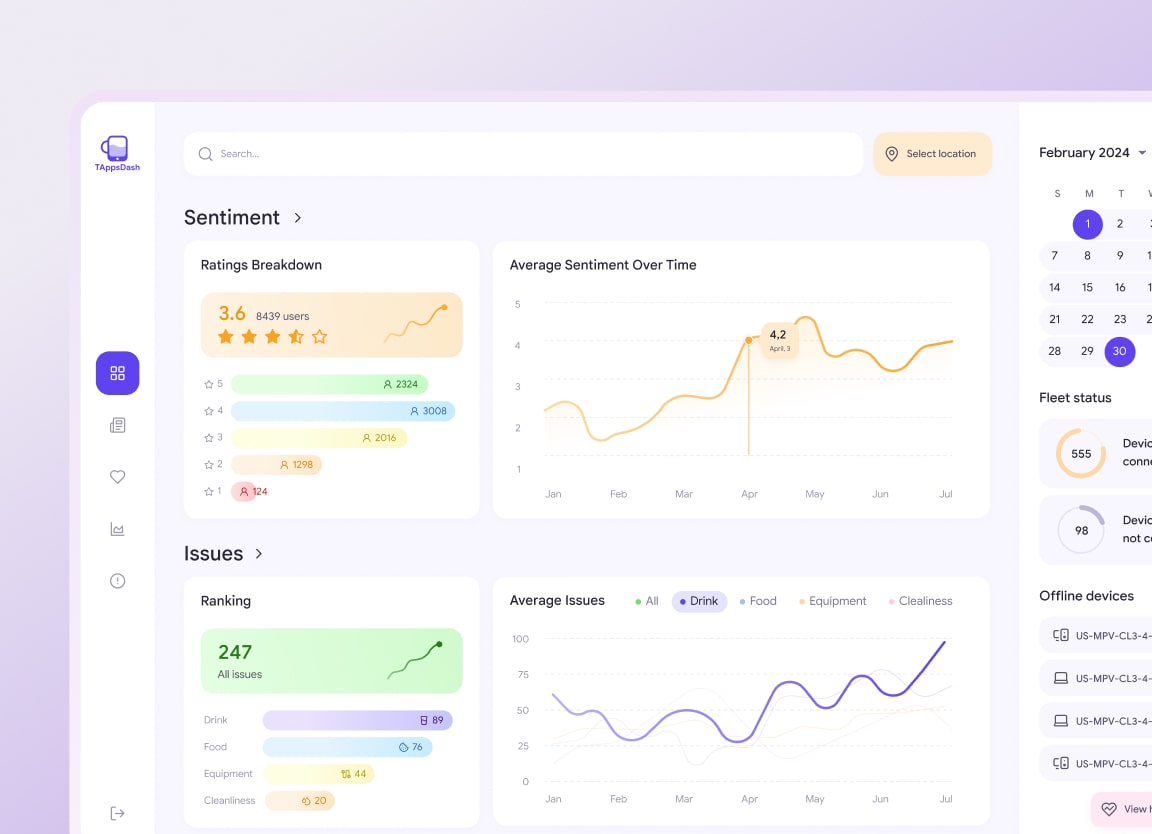Click the Average Sentiment Over Time title
The width and height of the screenshot is (1152, 834).
603,265
